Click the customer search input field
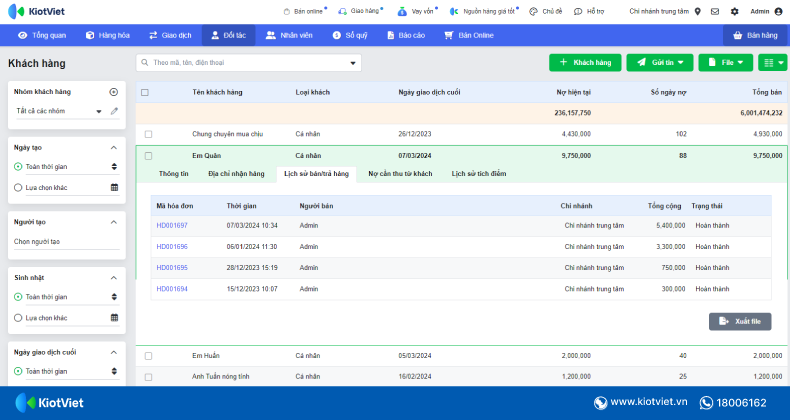 [x=248, y=63]
